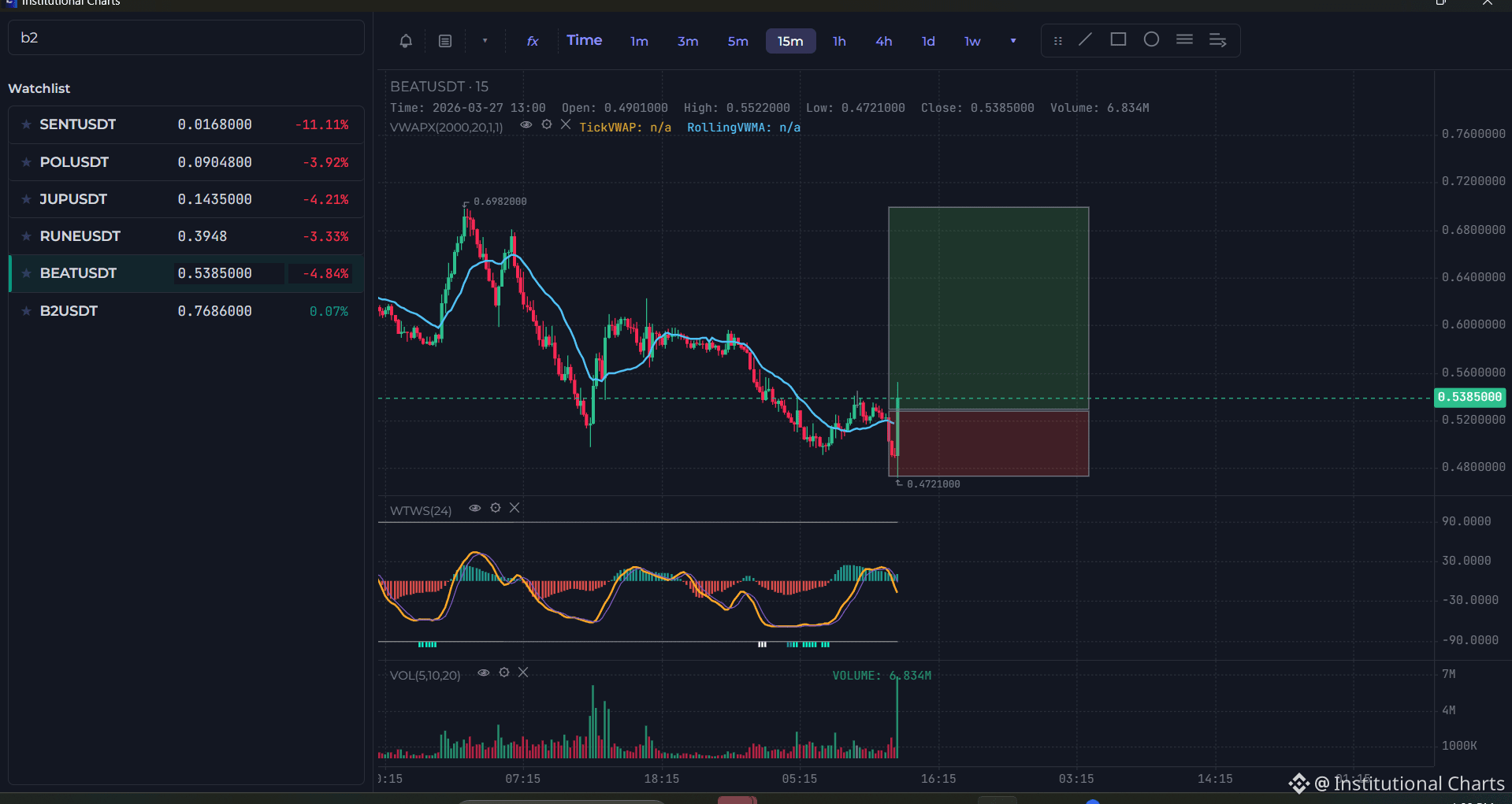Click the B2USDT 0.07% change value
This screenshot has width=1512, height=804.
click(x=329, y=312)
